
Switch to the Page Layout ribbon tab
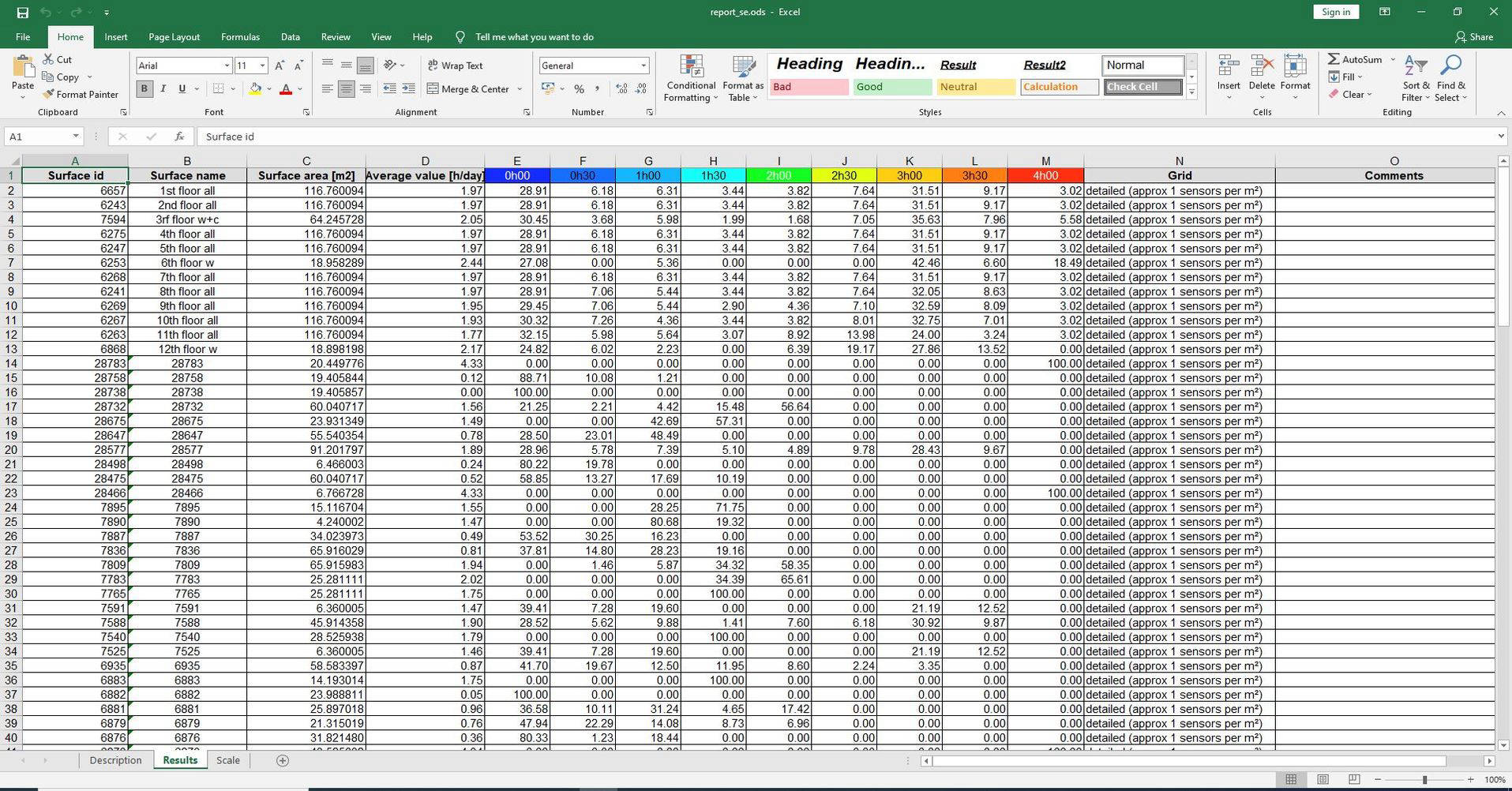coord(174,37)
